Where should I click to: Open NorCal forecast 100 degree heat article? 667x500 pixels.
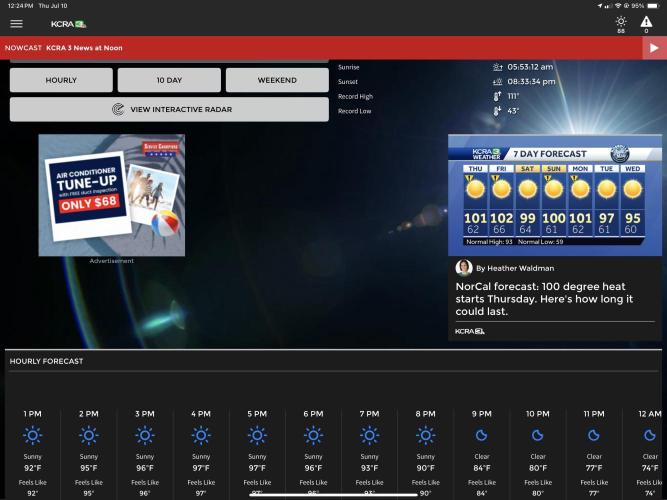pyautogui.click(x=544, y=299)
